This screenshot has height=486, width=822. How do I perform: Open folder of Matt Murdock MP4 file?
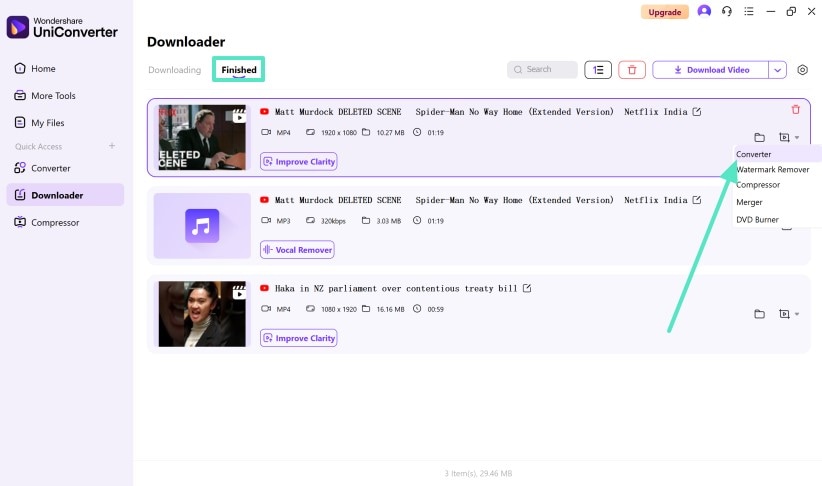pos(759,137)
